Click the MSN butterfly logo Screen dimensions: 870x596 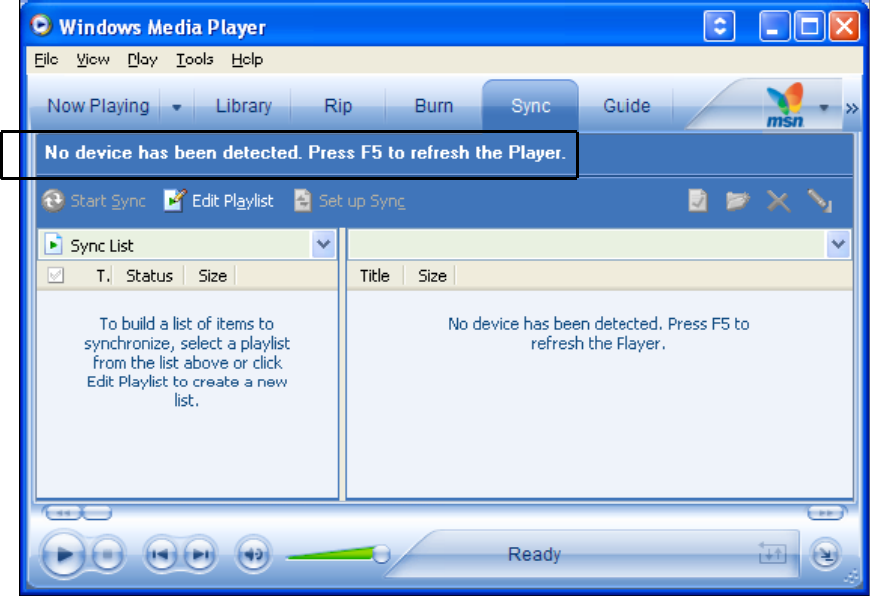pos(785,105)
